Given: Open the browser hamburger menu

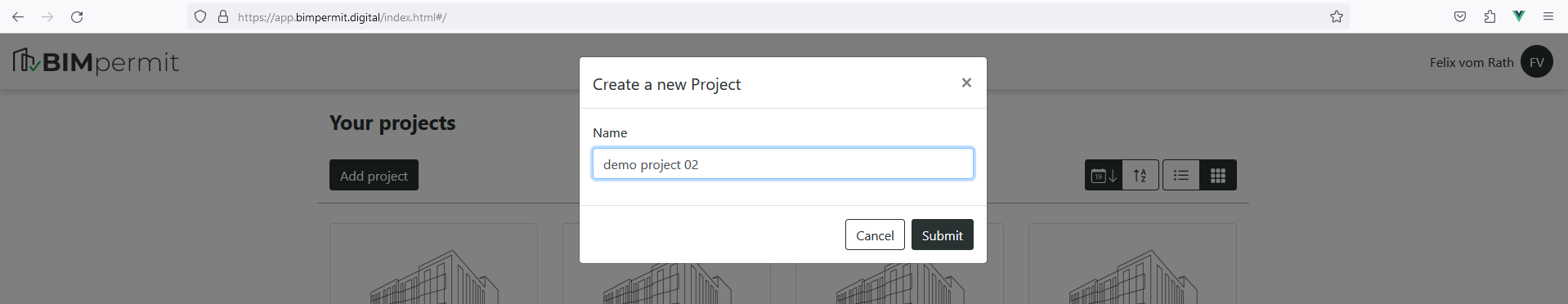Looking at the screenshot, I should 1548,16.
